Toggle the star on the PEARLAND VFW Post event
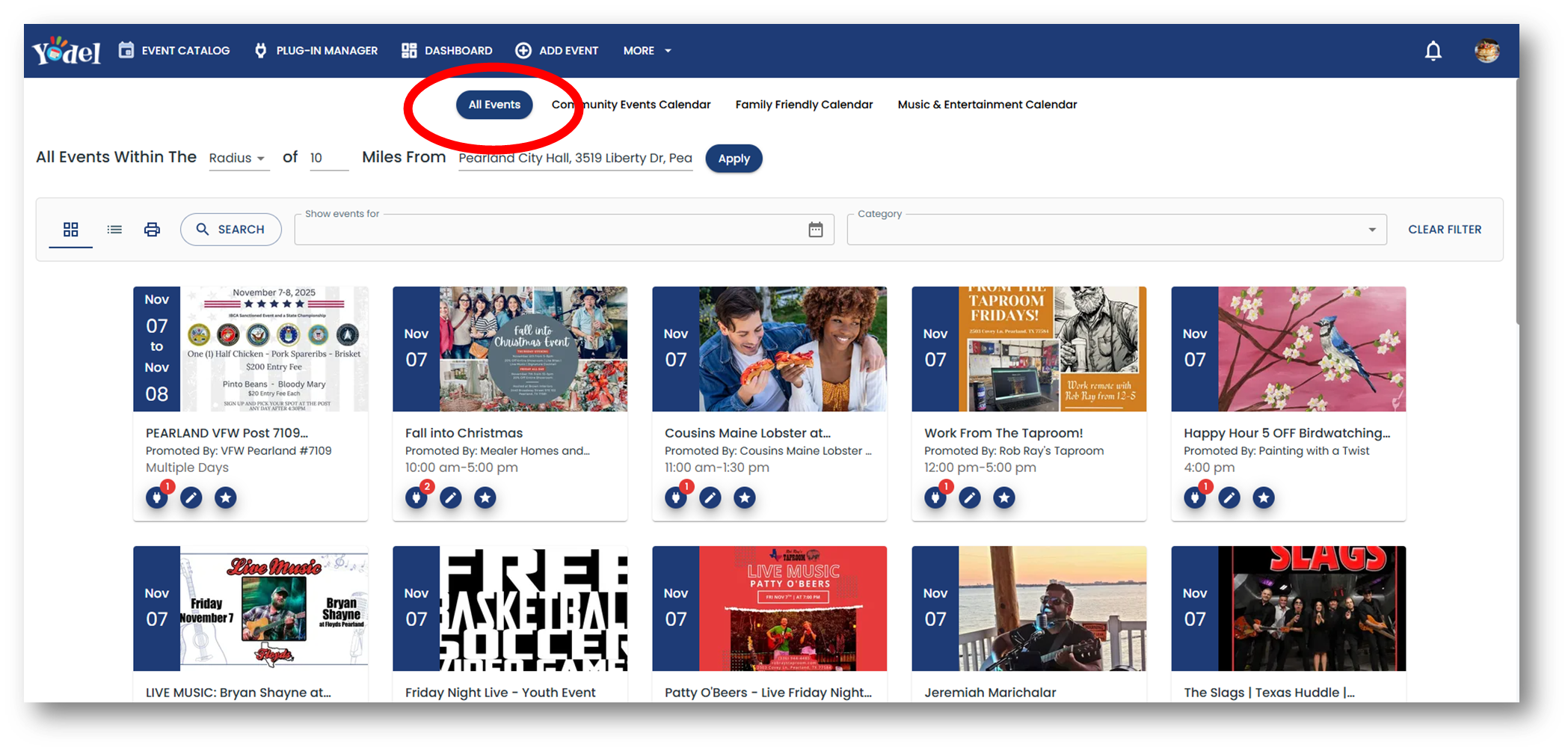The width and height of the screenshot is (1568, 751). (225, 497)
